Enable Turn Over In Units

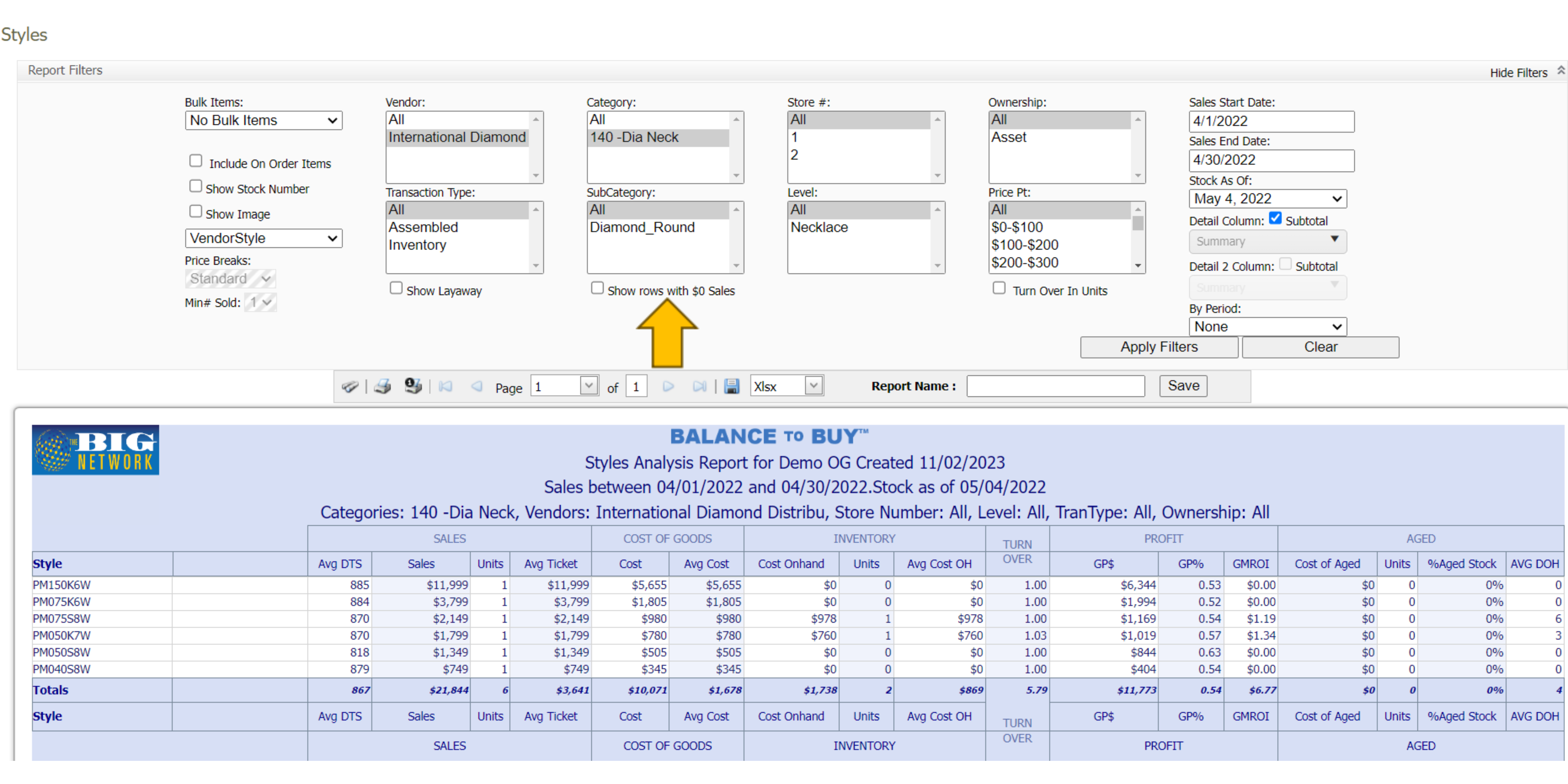click(x=999, y=288)
